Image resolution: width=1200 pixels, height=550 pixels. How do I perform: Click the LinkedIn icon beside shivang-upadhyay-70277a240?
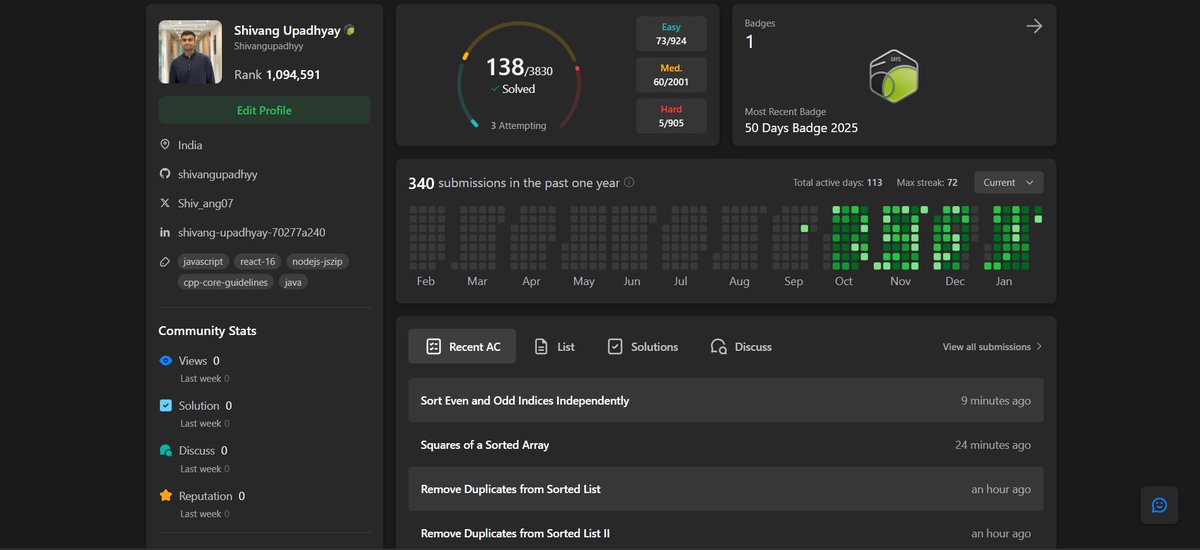click(165, 232)
